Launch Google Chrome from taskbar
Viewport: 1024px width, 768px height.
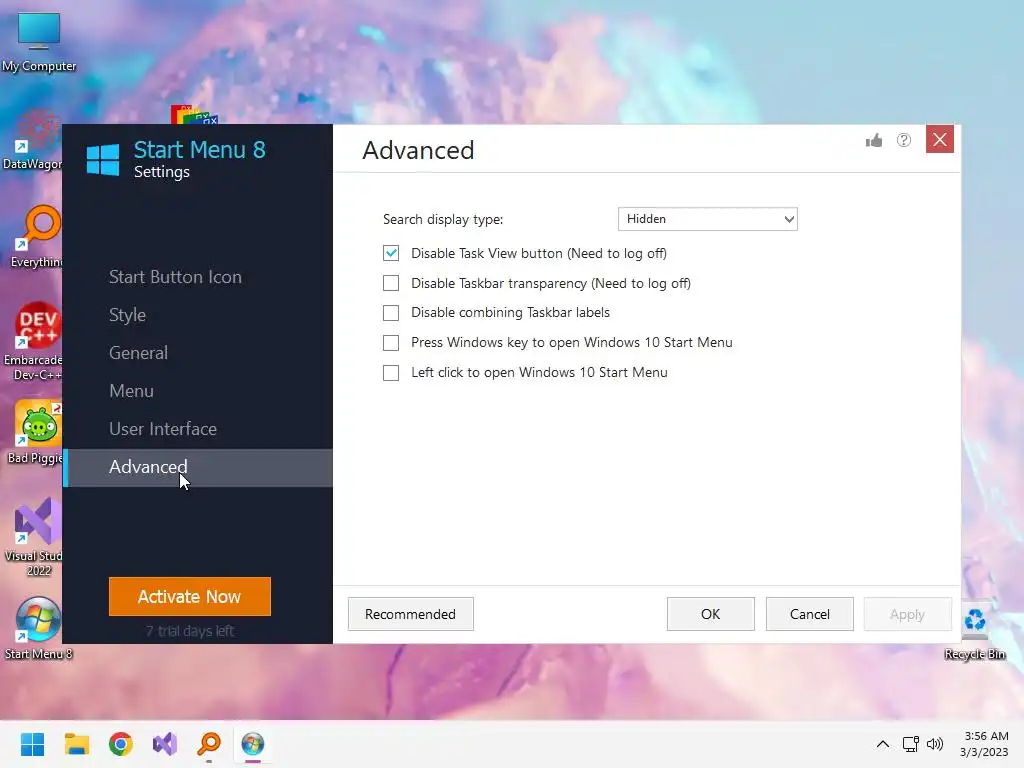(x=121, y=744)
